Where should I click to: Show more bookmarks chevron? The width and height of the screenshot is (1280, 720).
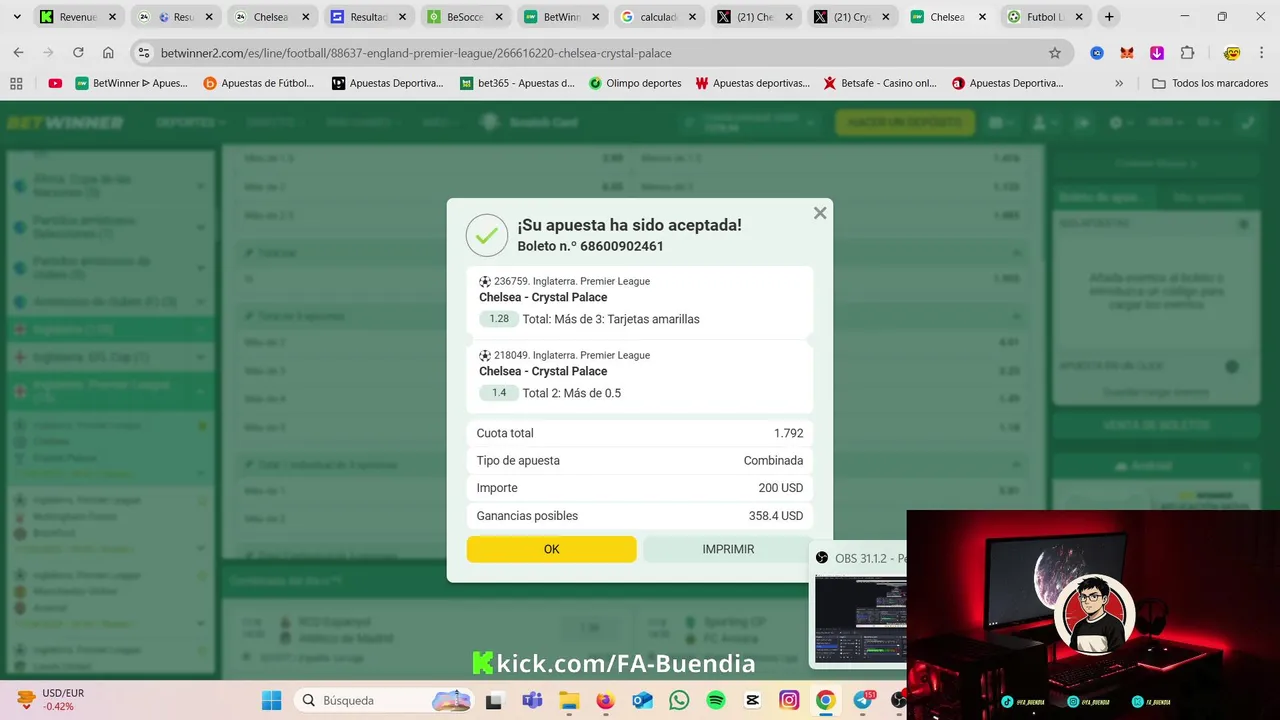click(x=1119, y=83)
